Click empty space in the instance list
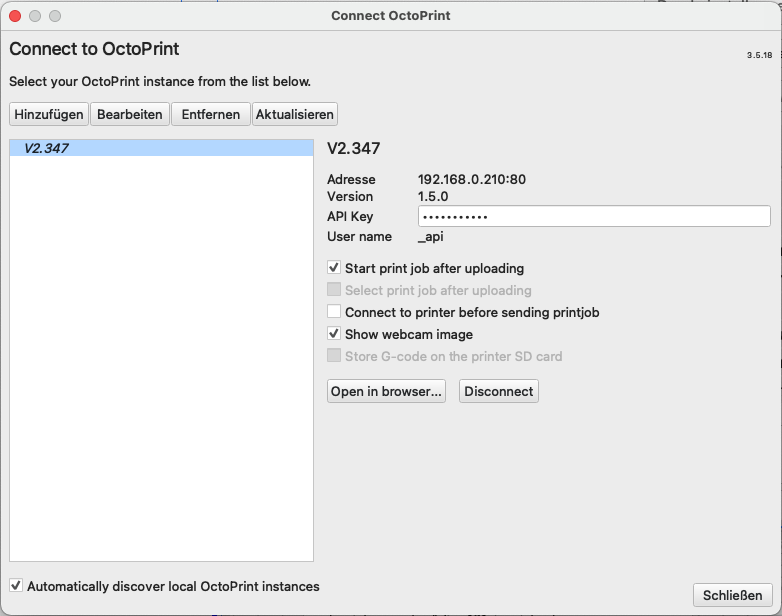This screenshot has width=782, height=616. (161, 380)
